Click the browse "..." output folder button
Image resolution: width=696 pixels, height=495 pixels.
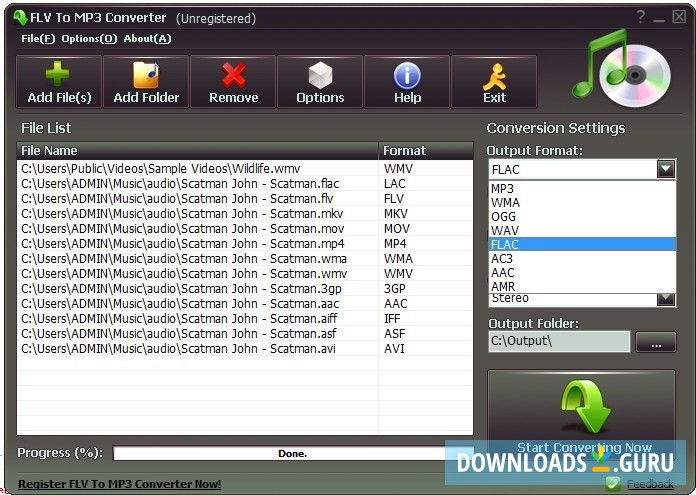click(656, 342)
